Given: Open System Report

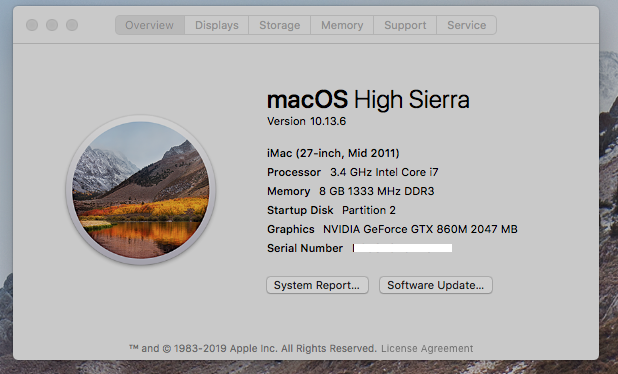Looking at the screenshot, I should coord(317,285).
